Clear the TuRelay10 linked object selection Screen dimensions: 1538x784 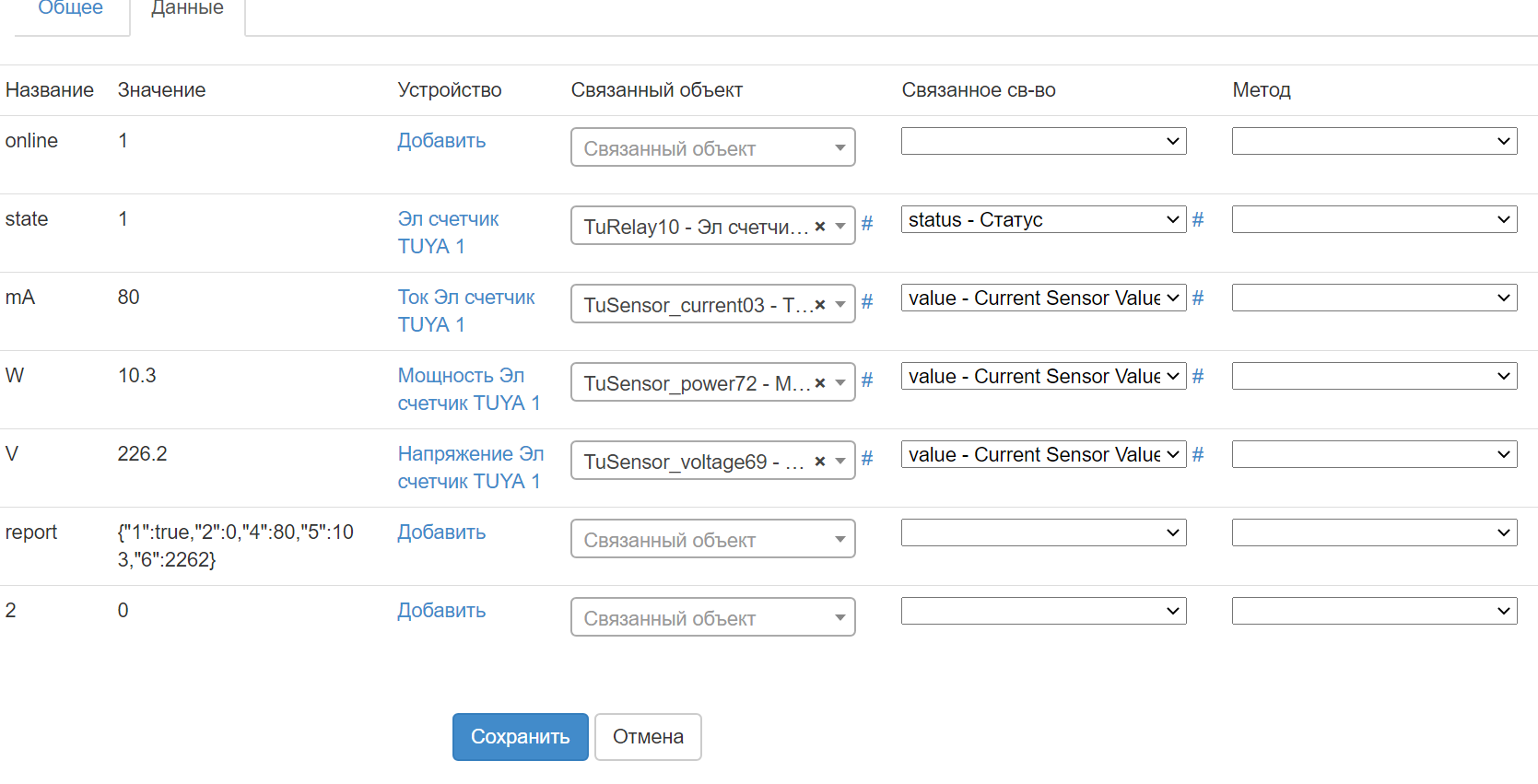click(x=820, y=227)
